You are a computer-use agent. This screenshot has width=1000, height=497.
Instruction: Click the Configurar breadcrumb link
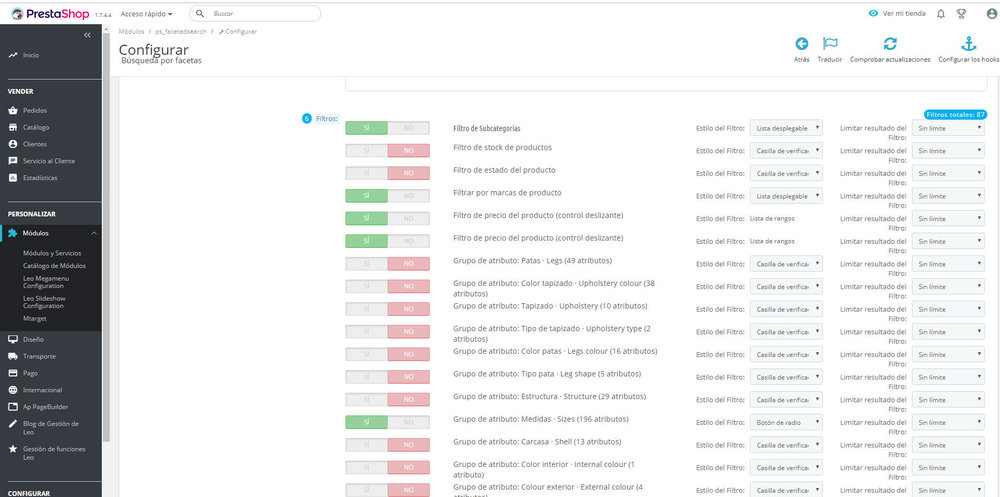click(x=237, y=31)
